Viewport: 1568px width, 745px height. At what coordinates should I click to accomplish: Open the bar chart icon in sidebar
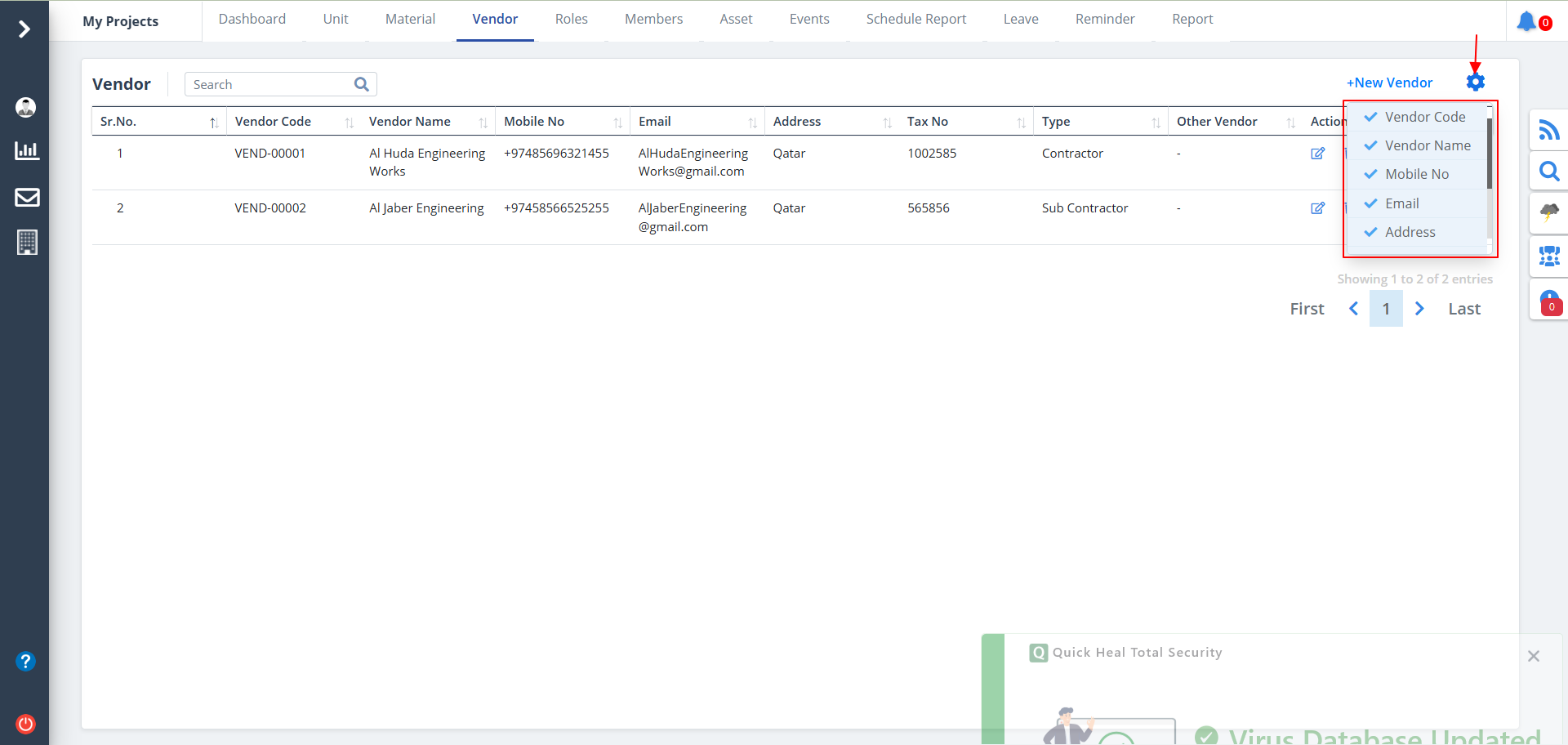click(26, 150)
